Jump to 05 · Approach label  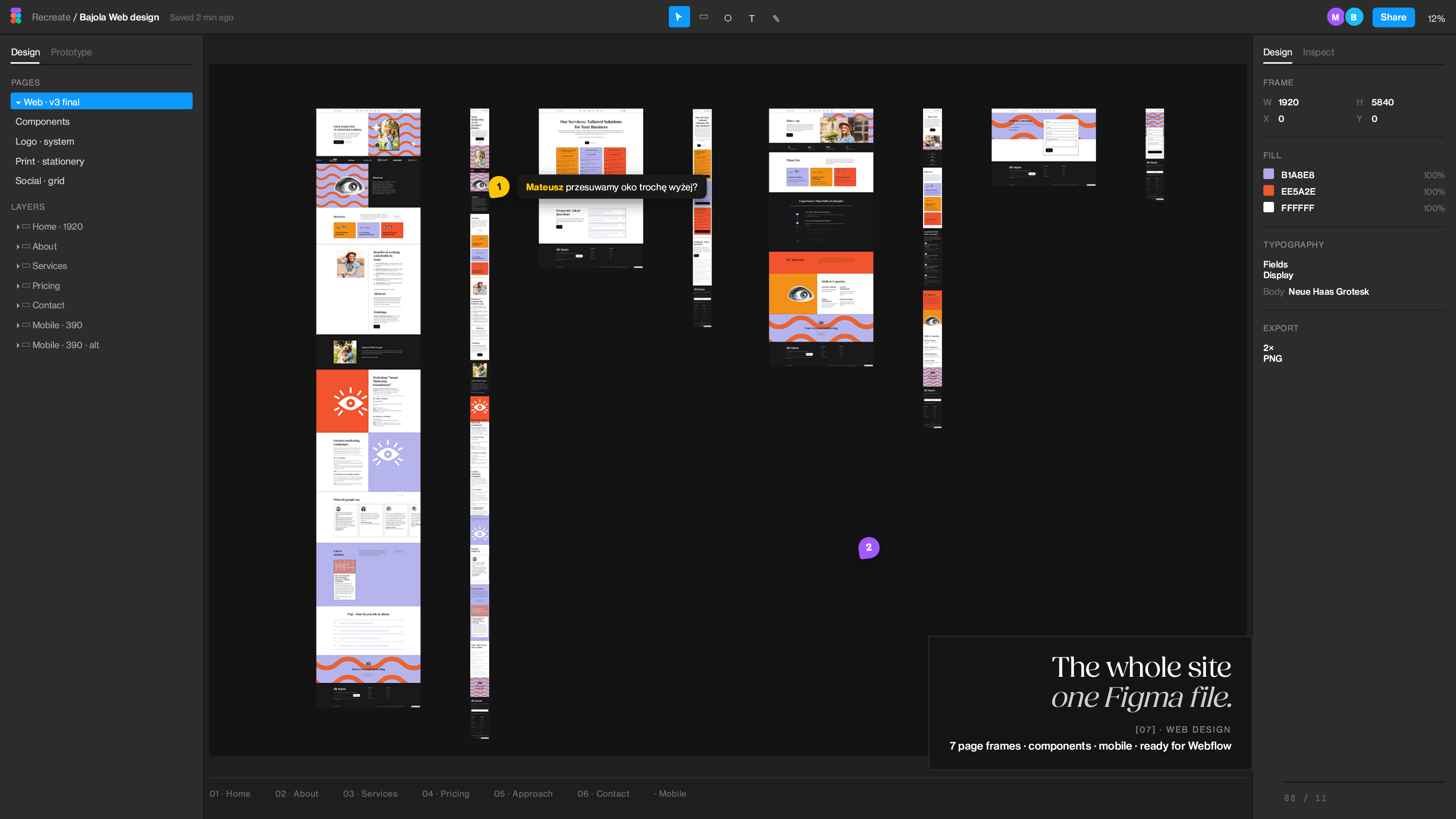pos(523,794)
